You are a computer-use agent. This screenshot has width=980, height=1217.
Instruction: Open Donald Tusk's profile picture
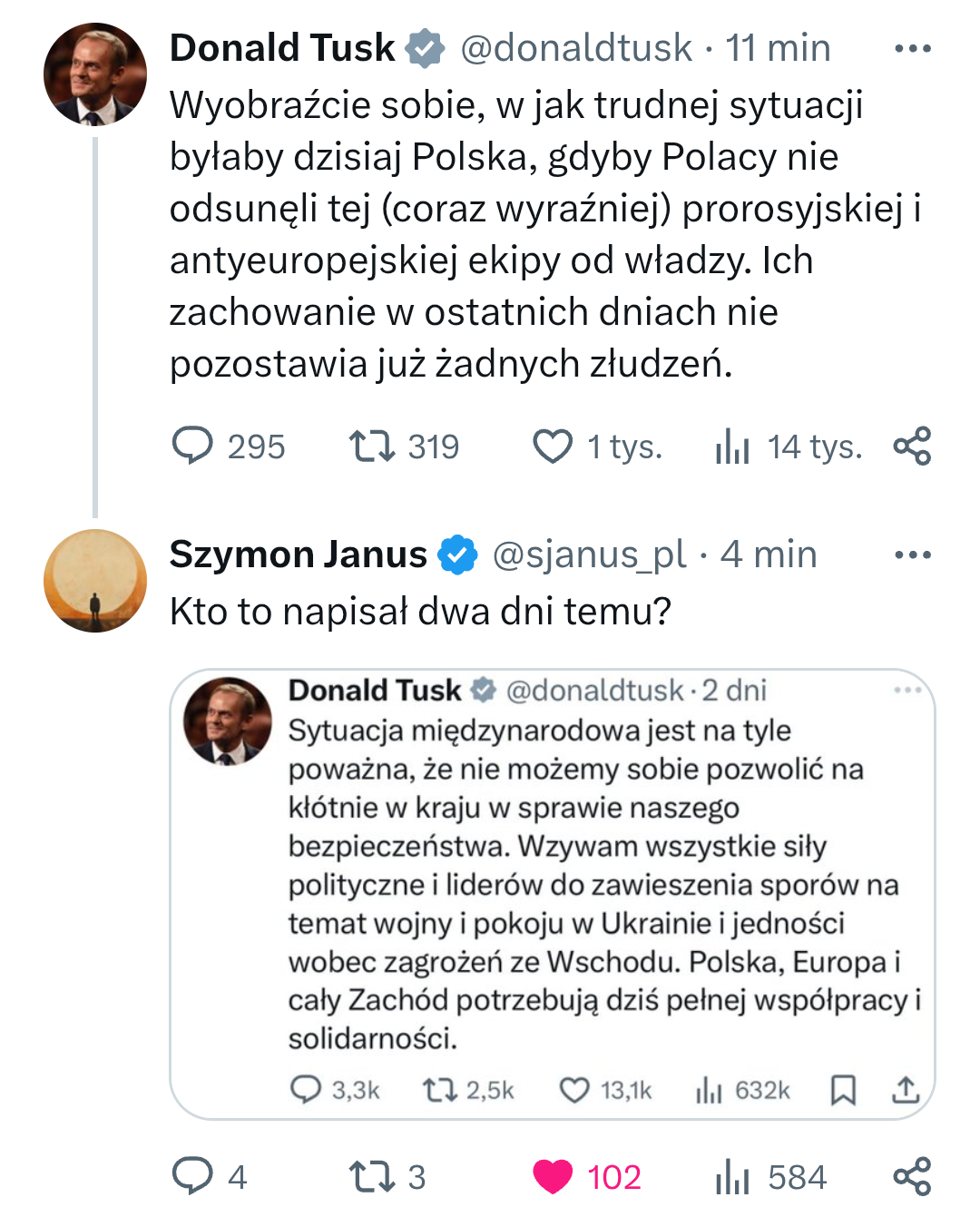95,74
